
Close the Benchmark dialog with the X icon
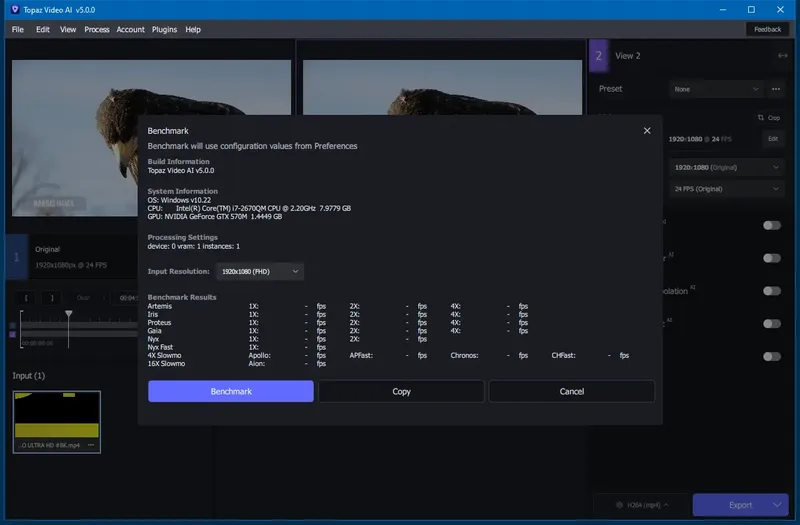point(647,131)
